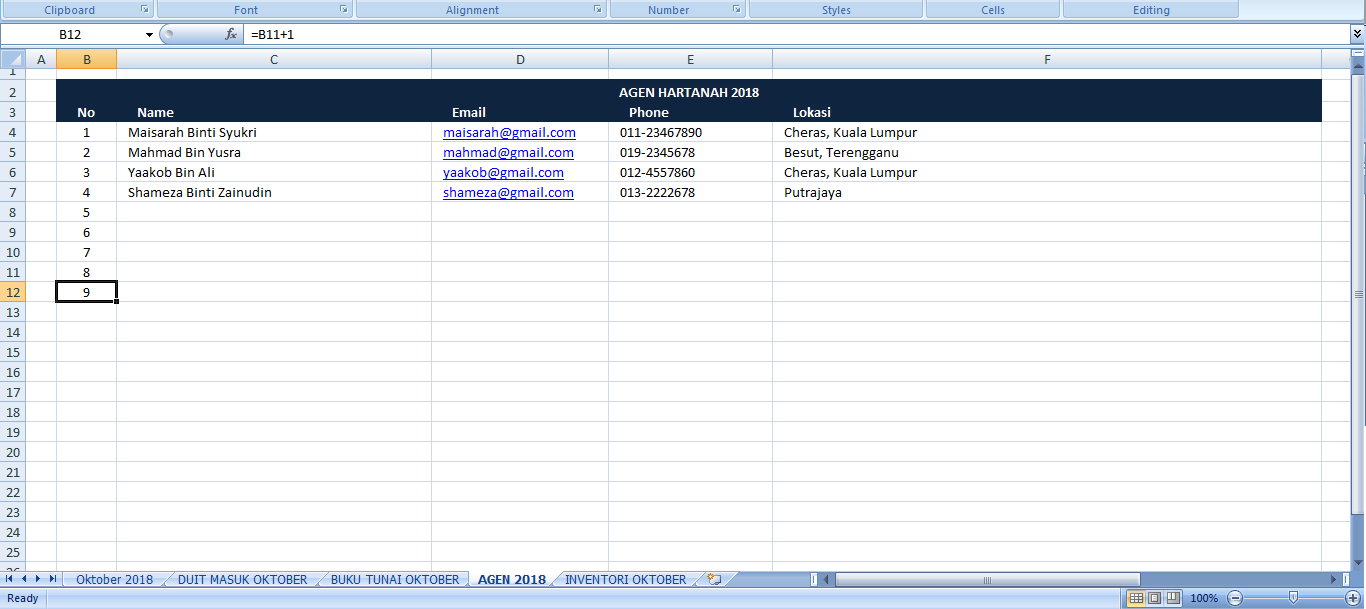The height and width of the screenshot is (609, 1366).
Task: Select cell B8 containing 5
Action: pyautogui.click(x=86, y=212)
